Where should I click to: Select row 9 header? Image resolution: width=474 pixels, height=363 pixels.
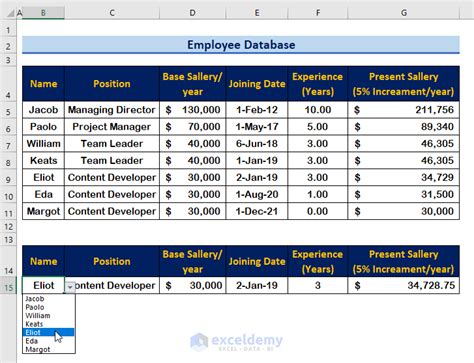[x=8, y=178]
